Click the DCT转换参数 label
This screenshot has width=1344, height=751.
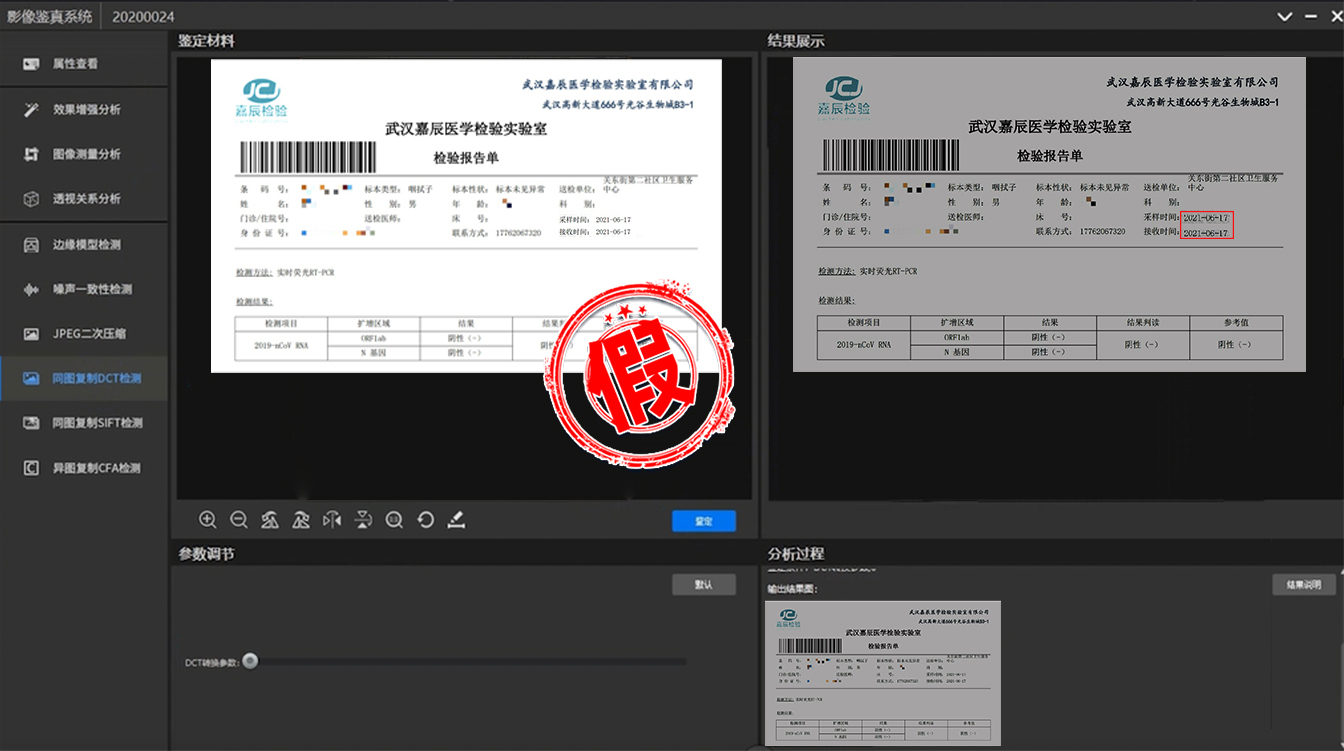coord(211,662)
